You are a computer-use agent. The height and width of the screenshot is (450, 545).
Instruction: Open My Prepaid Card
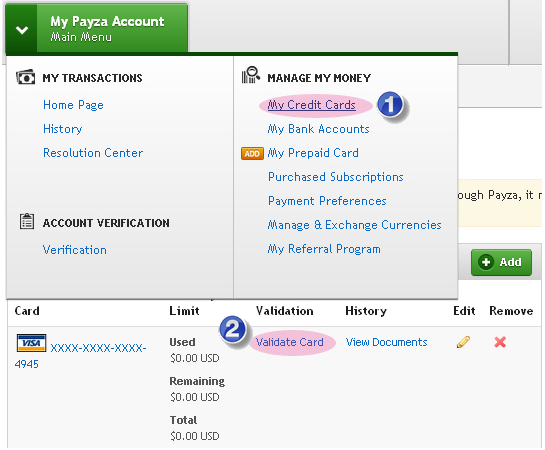[x=313, y=153]
